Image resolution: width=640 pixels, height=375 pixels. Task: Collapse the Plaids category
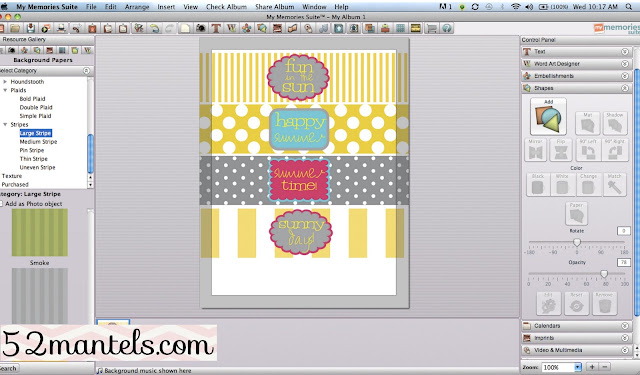tap(5, 90)
